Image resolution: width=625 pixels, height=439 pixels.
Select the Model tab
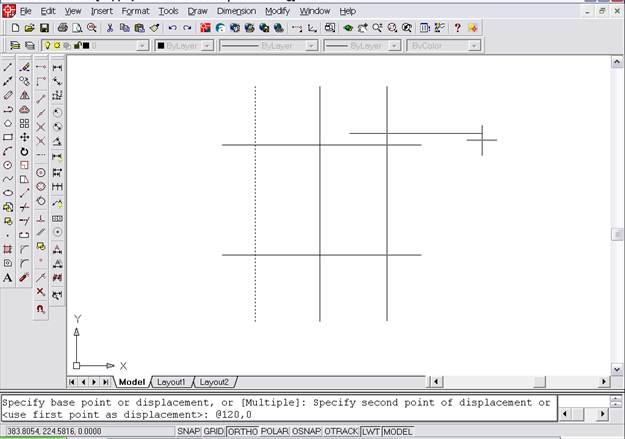pyautogui.click(x=132, y=382)
